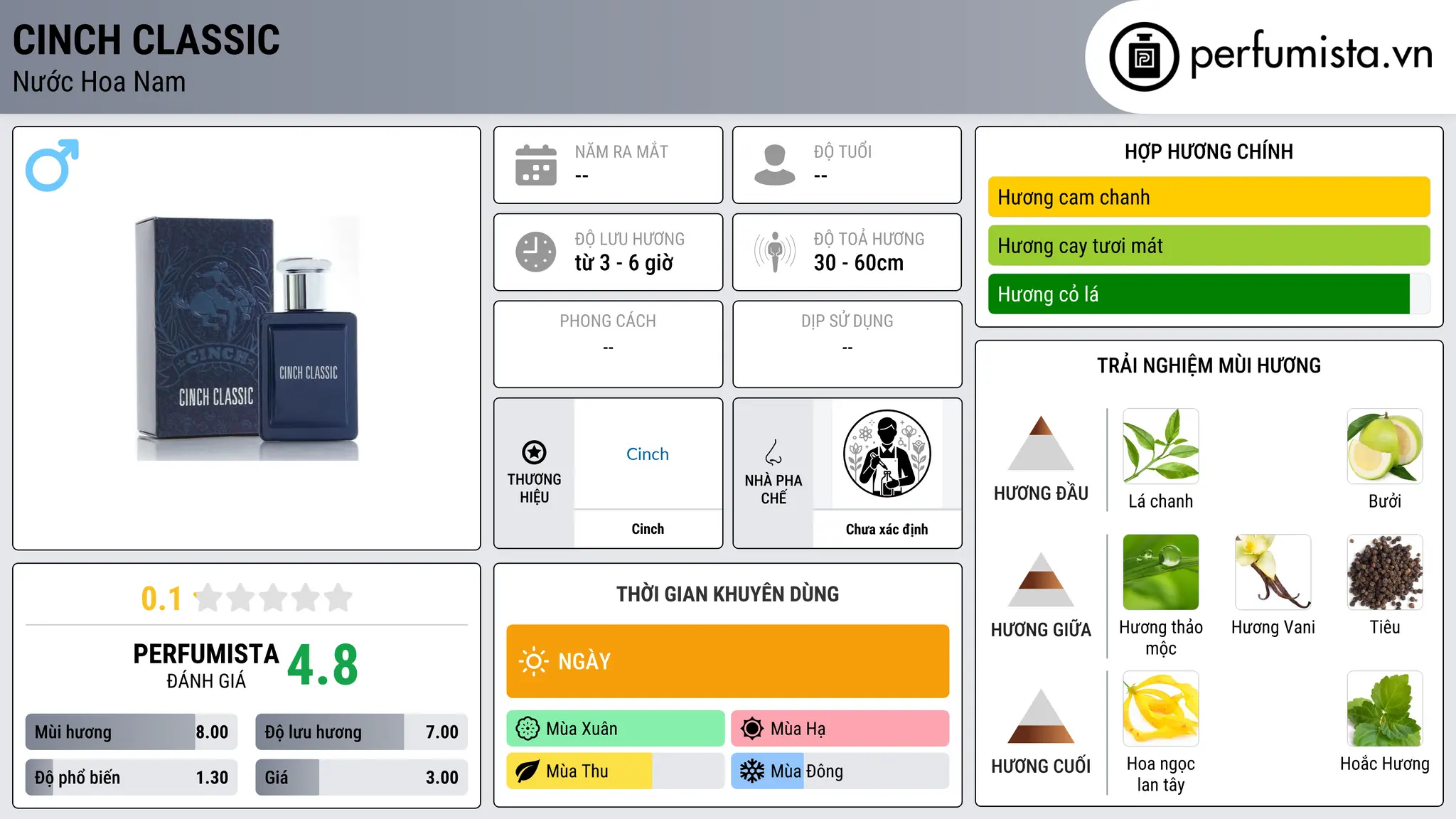Screen dimensions: 1456x819
Task: Select the Mùa Thu season bar
Action: 616,771
